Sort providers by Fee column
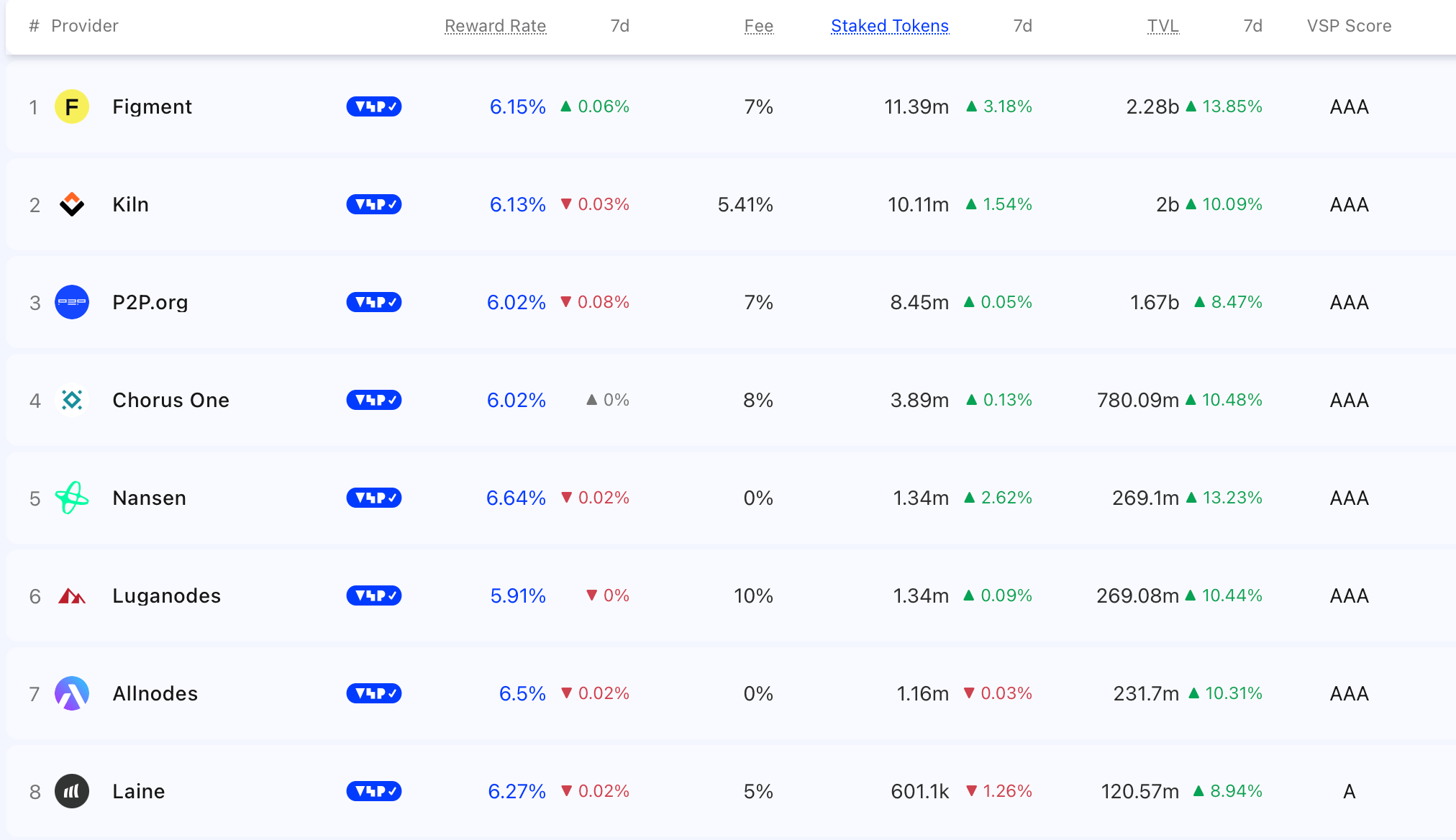 pos(759,26)
